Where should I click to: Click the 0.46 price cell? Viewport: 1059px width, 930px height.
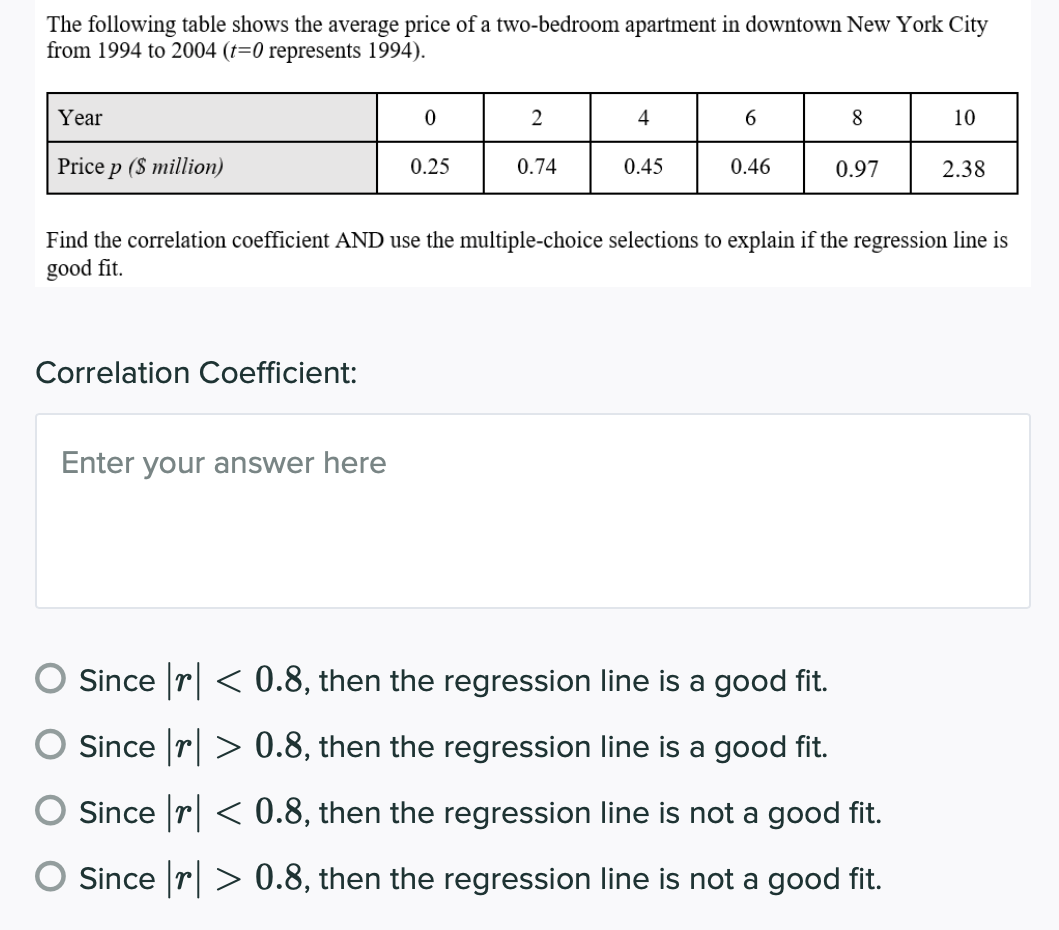tap(750, 167)
